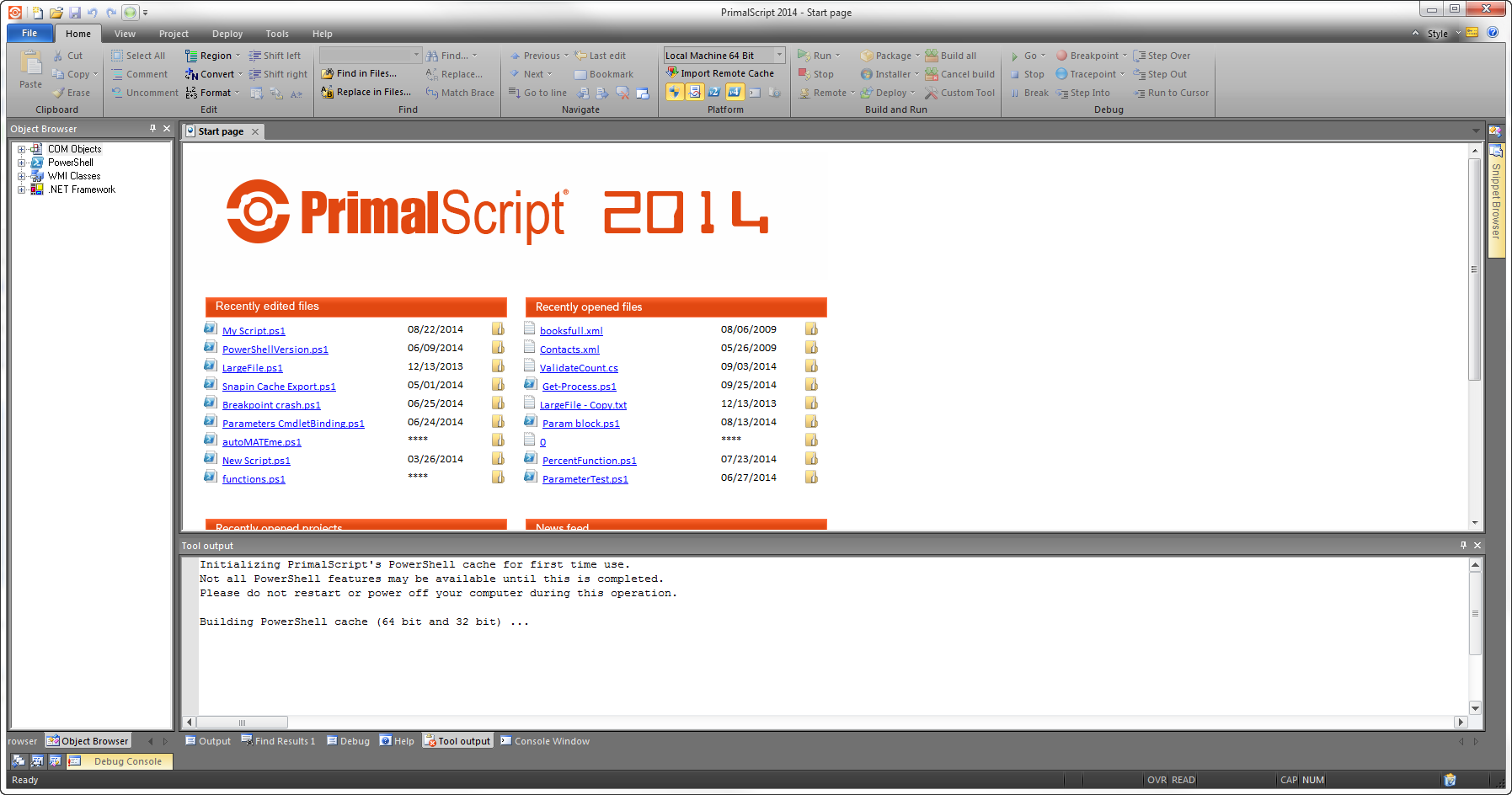Click the Tool output vertical scrollbar thumb
Screen dimensions: 1512x795
pyautogui.click(x=1475, y=613)
